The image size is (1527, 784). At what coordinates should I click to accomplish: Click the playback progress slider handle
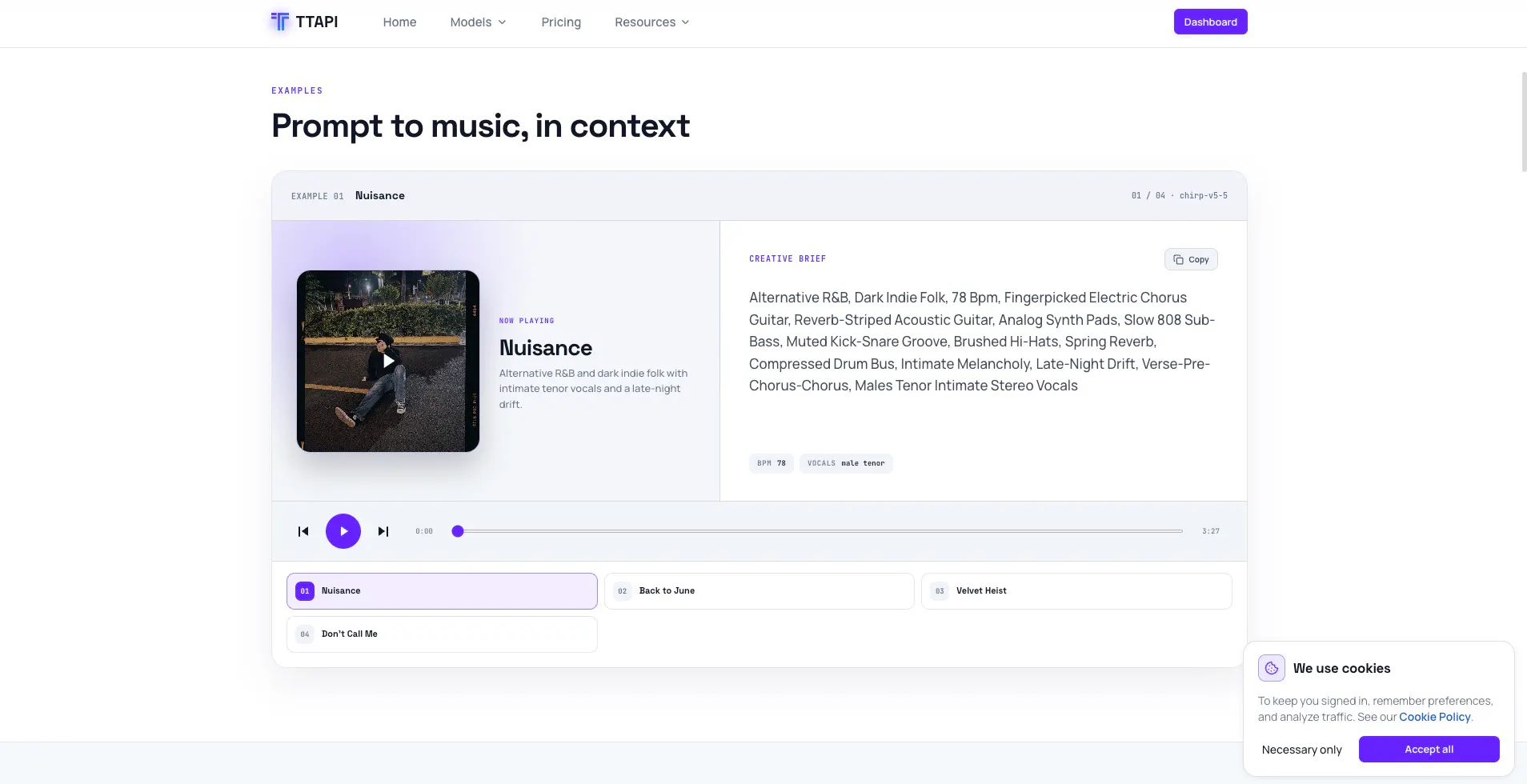pyautogui.click(x=458, y=531)
